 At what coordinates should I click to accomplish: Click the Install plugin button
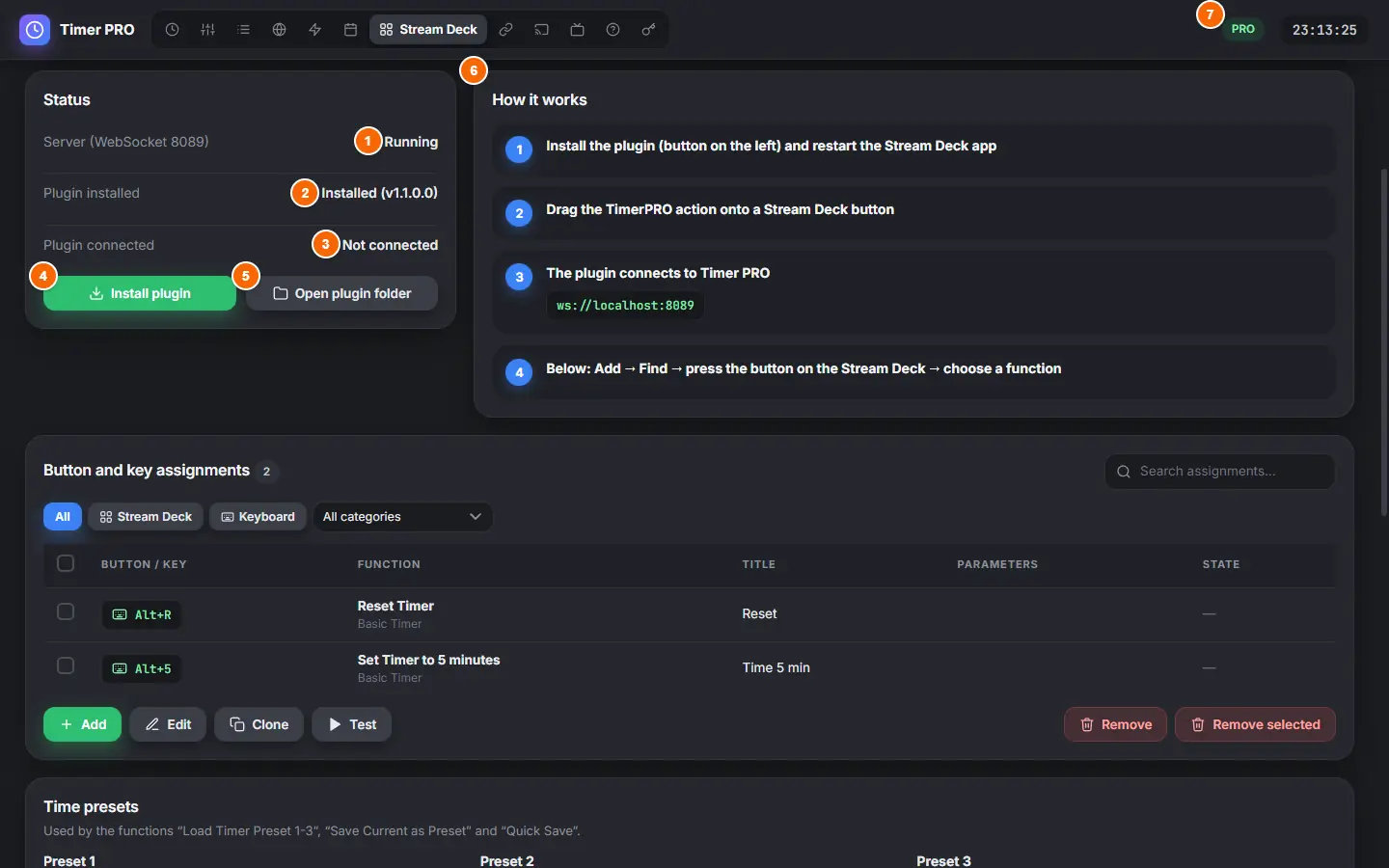pos(140,293)
